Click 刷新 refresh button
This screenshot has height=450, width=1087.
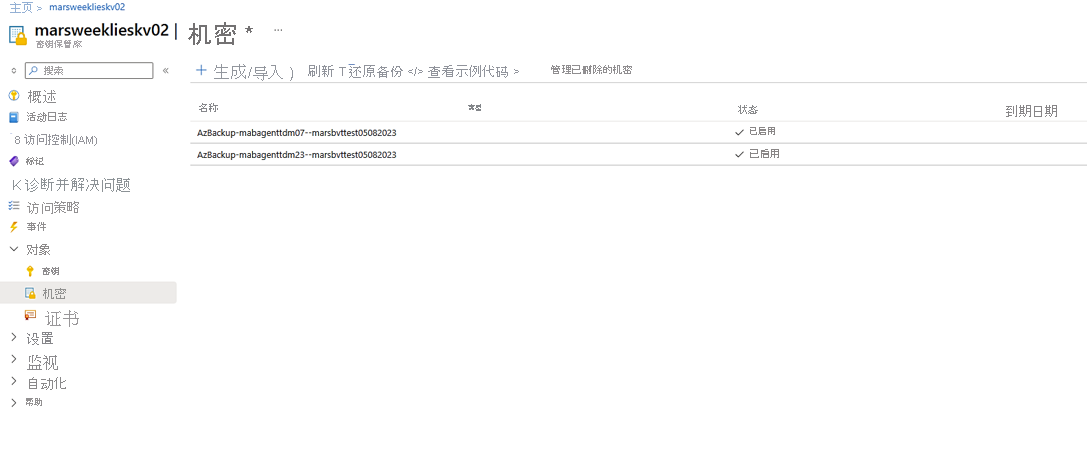(320, 71)
